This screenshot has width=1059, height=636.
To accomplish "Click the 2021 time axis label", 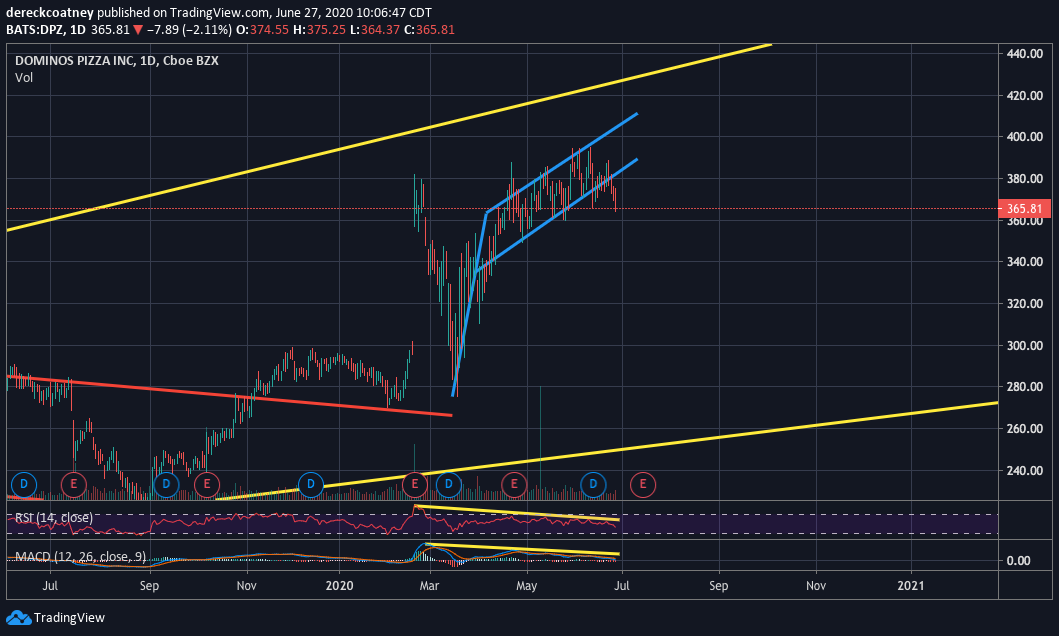I will 910,585.
